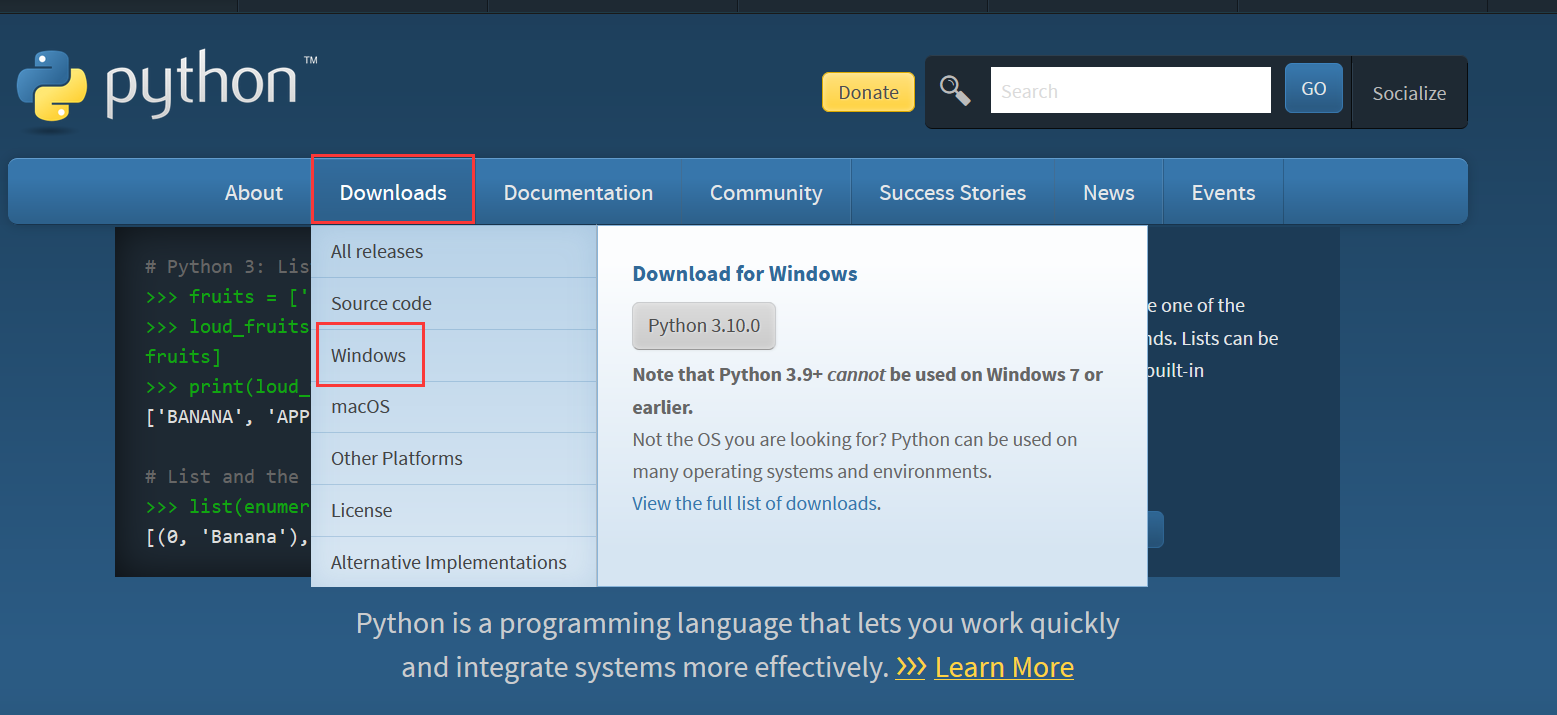Open the Success Stories menu
1557x715 pixels.
click(x=952, y=192)
